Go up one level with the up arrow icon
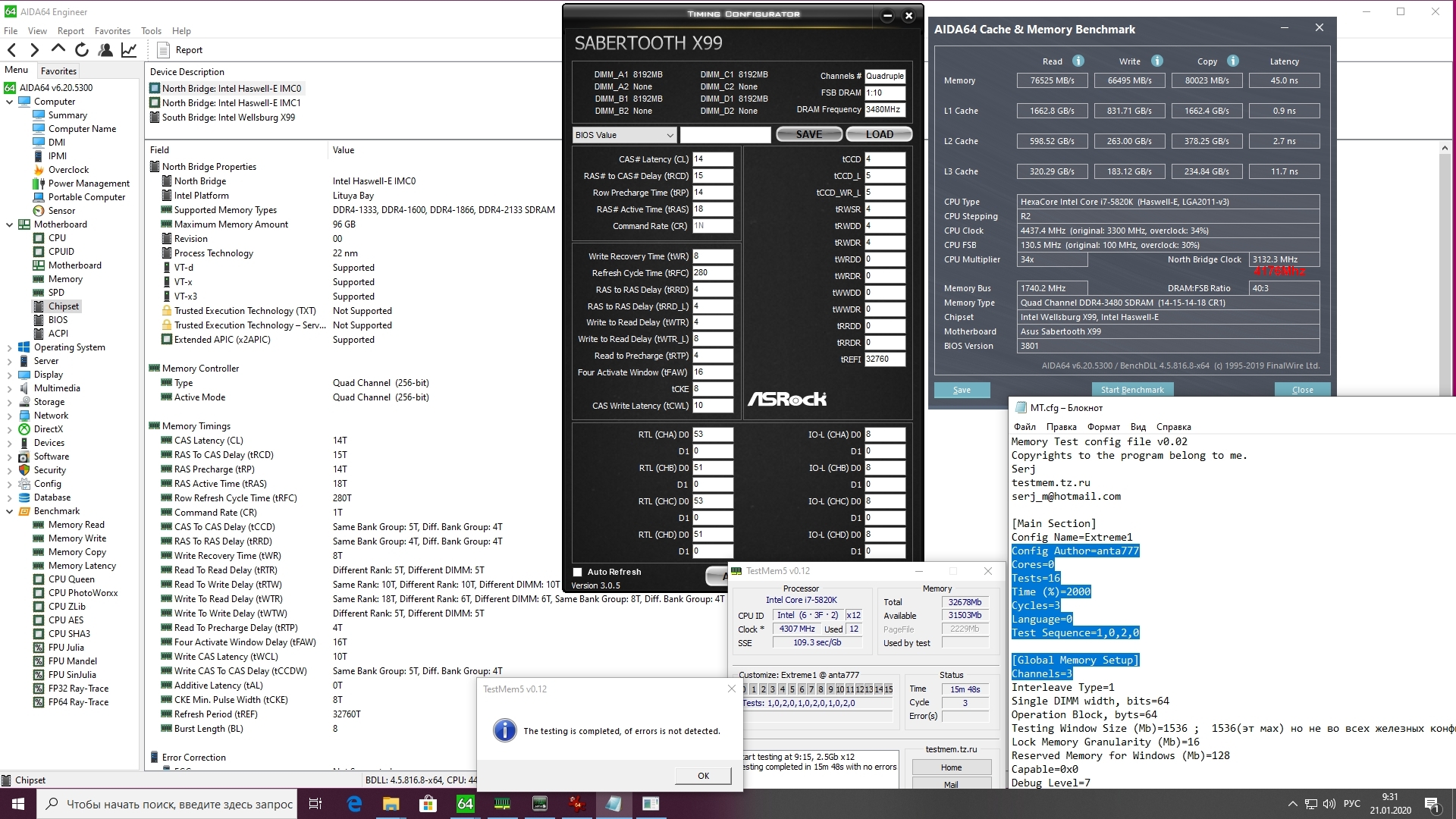The width and height of the screenshot is (1456, 819). tap(58, 50)
